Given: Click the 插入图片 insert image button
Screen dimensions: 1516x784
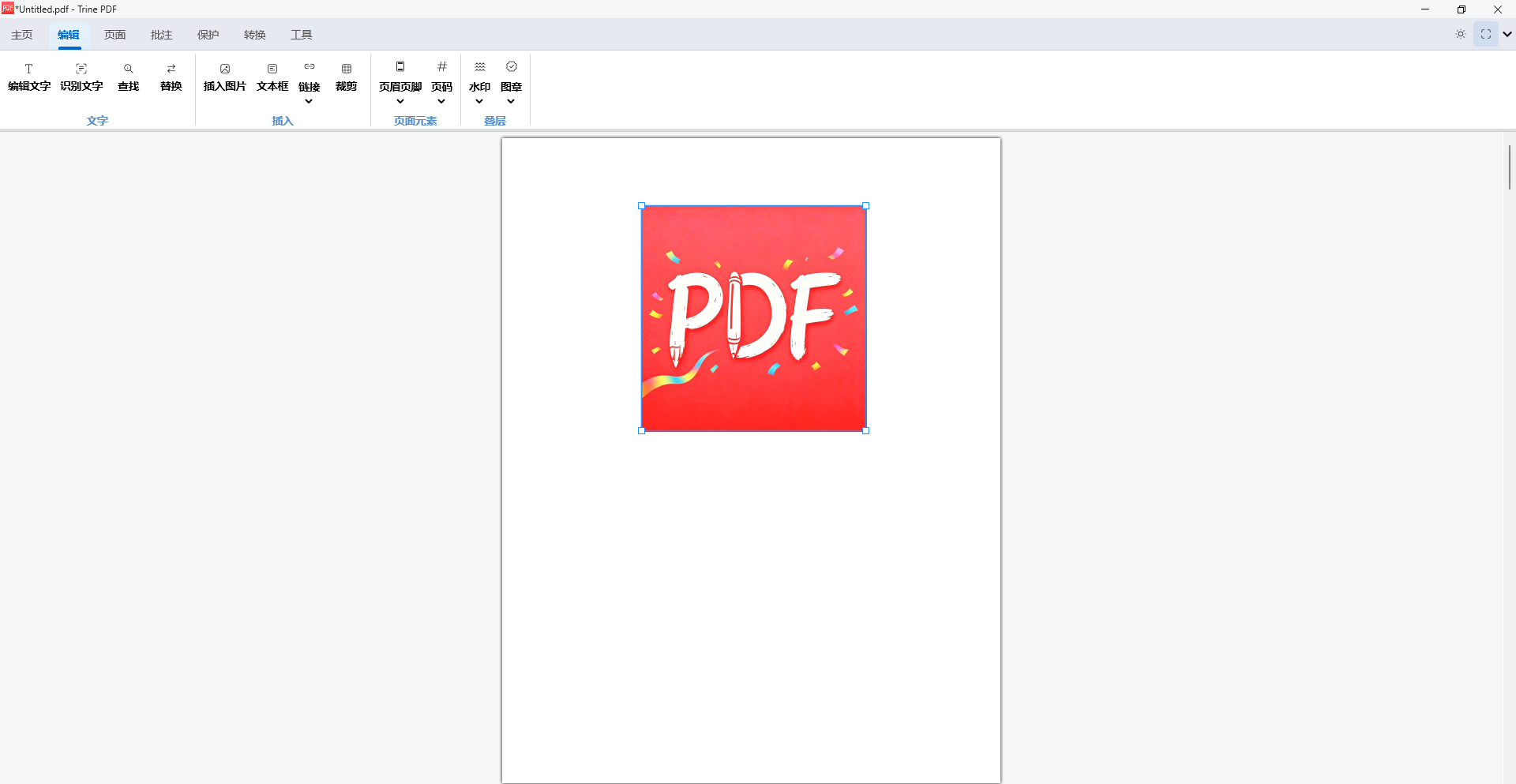Looking at the screenshot, I should pyautogui.click(x=225, y=77).
